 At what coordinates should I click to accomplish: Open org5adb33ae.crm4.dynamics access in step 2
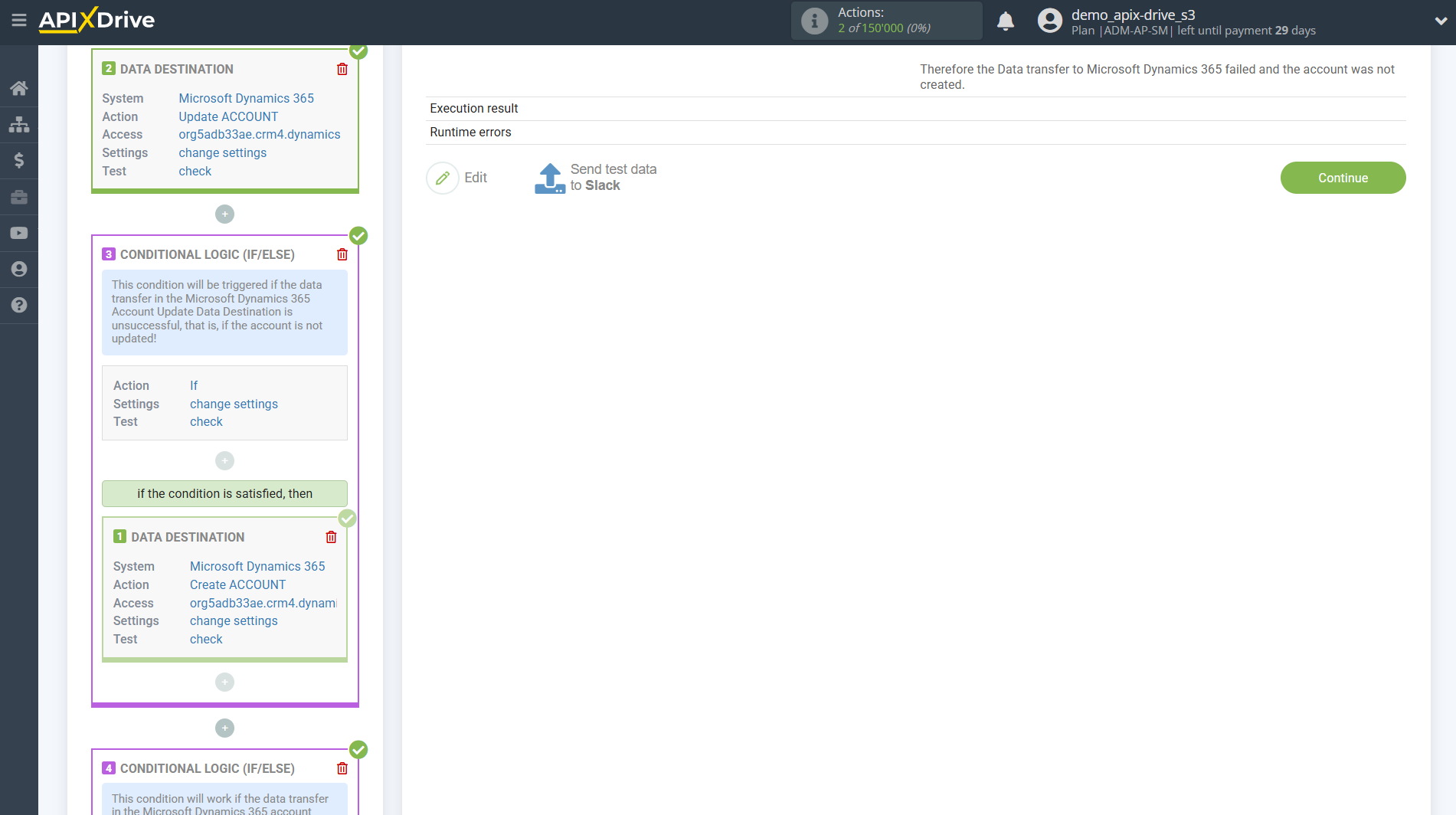coord(260,134)
